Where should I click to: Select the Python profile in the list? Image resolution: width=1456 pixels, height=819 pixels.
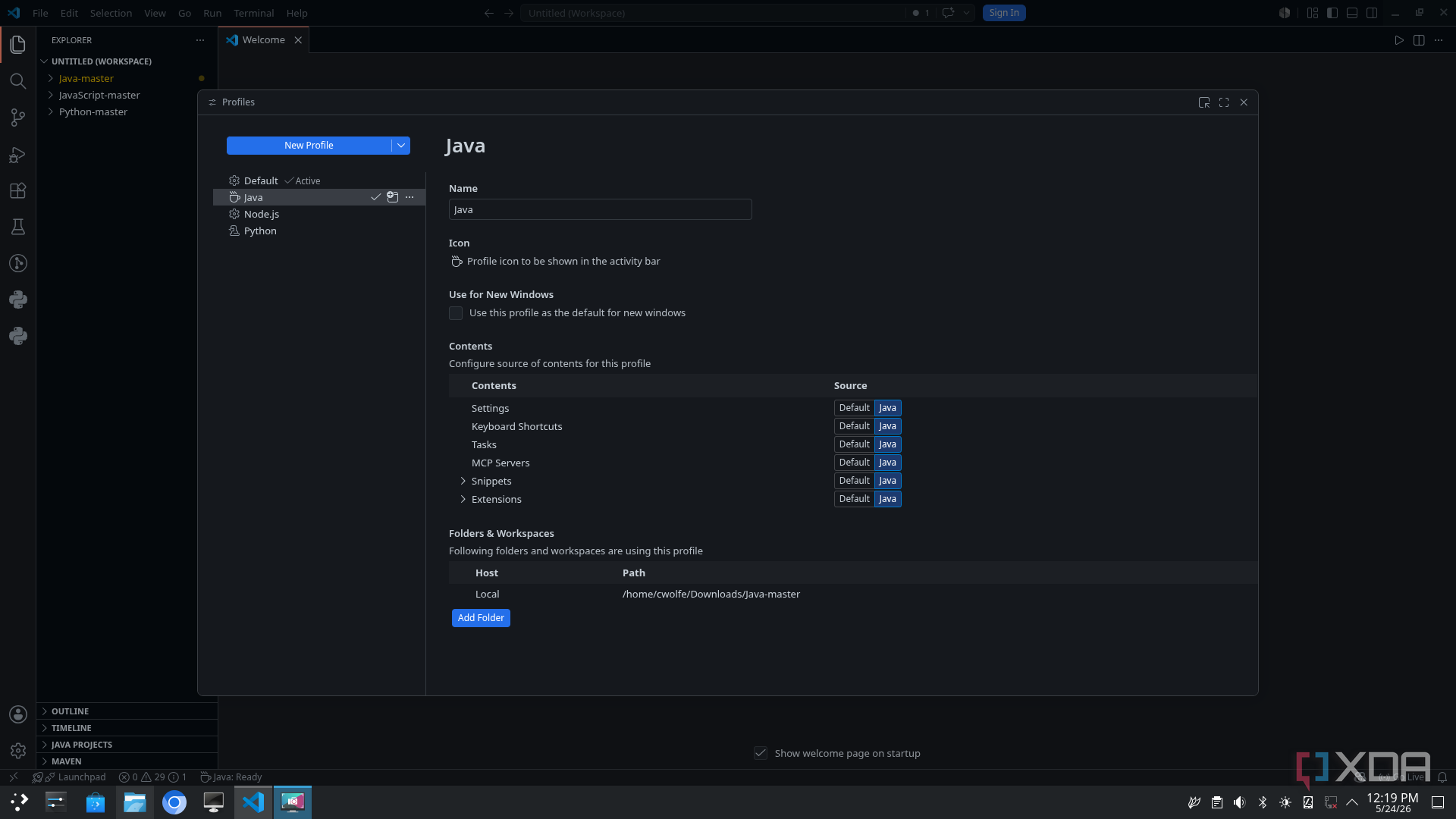[319, 231]
